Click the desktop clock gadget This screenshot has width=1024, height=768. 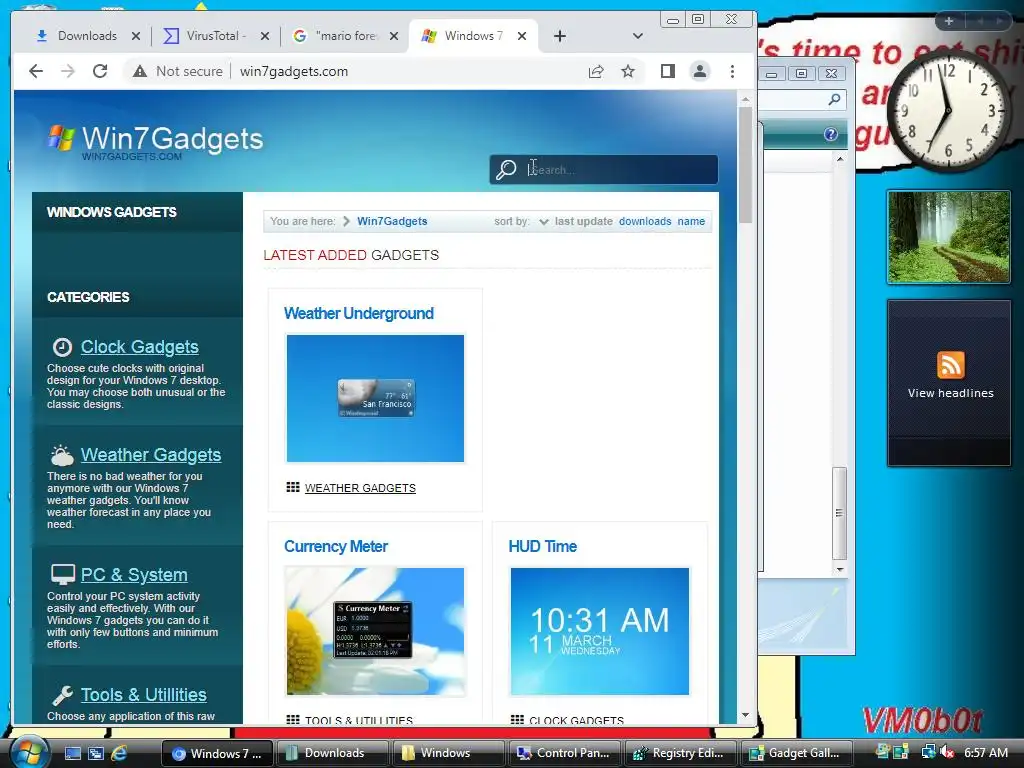948,111
